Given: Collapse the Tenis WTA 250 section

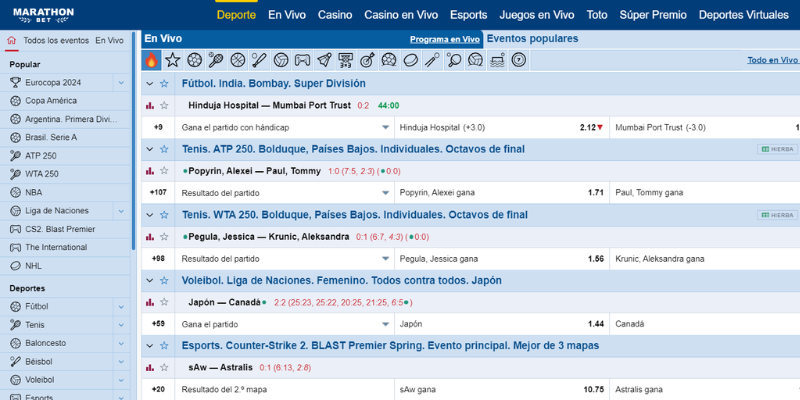Looking at the screenshot, I should 149,215.
